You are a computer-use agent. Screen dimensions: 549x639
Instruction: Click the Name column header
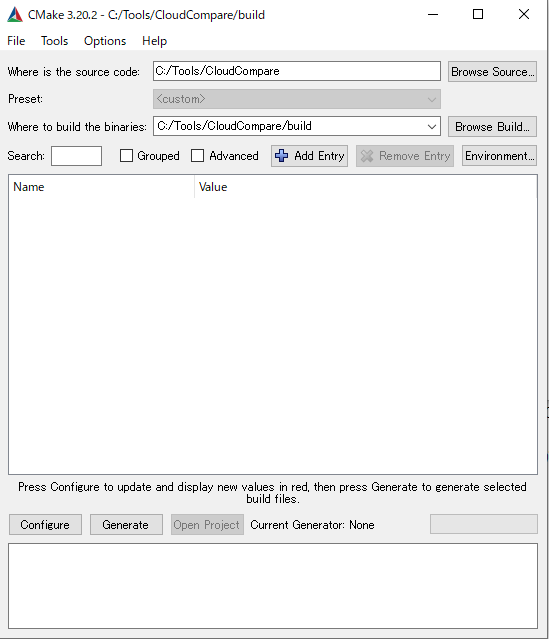[x=101, y=187]
